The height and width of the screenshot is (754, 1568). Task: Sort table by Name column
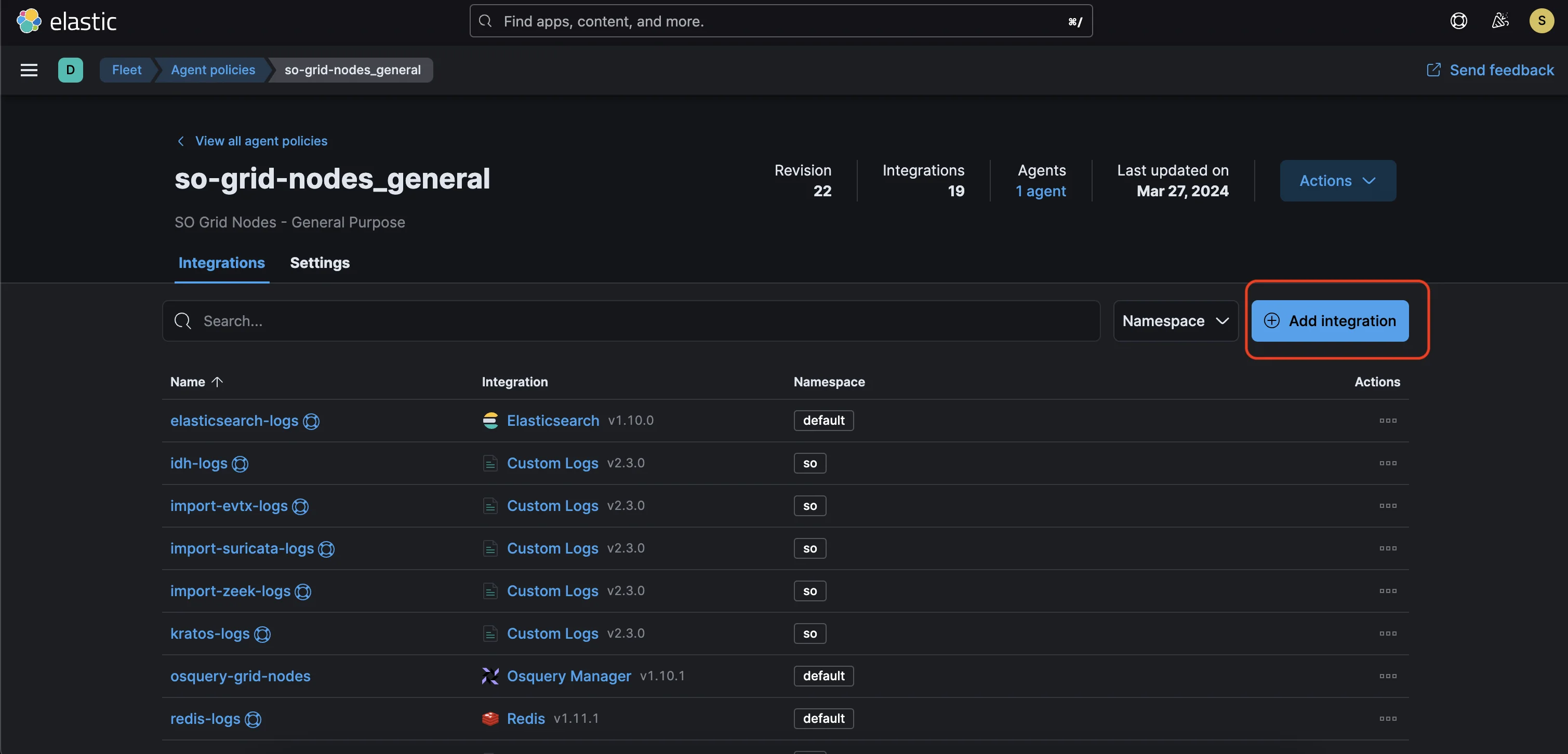[x=196, y=382]
